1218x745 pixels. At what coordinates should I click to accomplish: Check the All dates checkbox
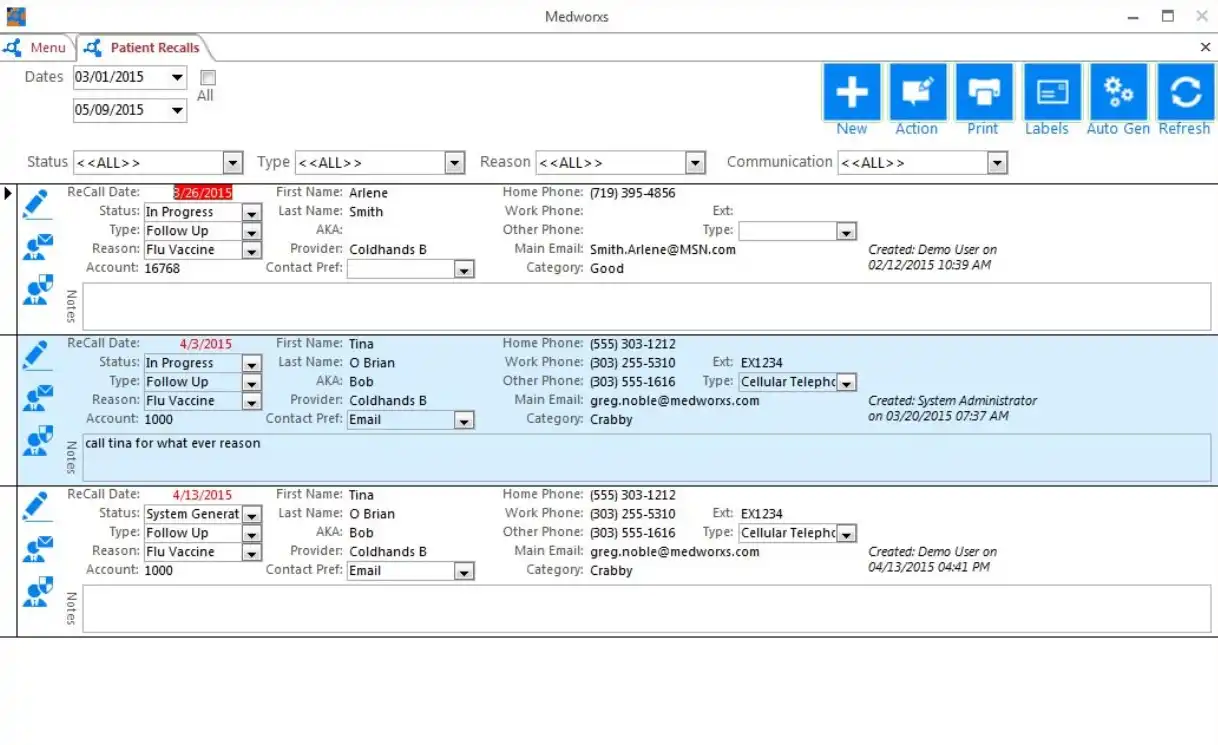pos(207,77)
